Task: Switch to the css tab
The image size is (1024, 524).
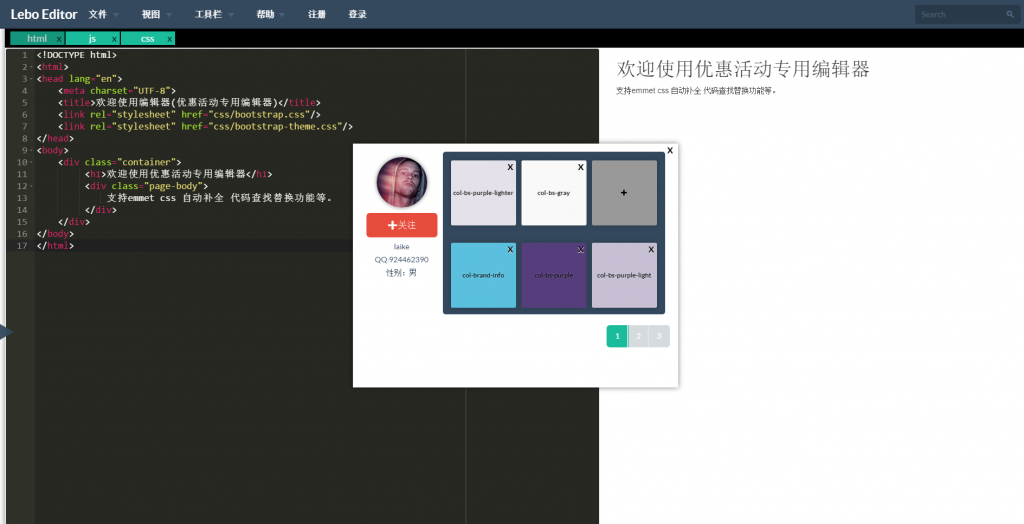Action: tap(147, 39)
